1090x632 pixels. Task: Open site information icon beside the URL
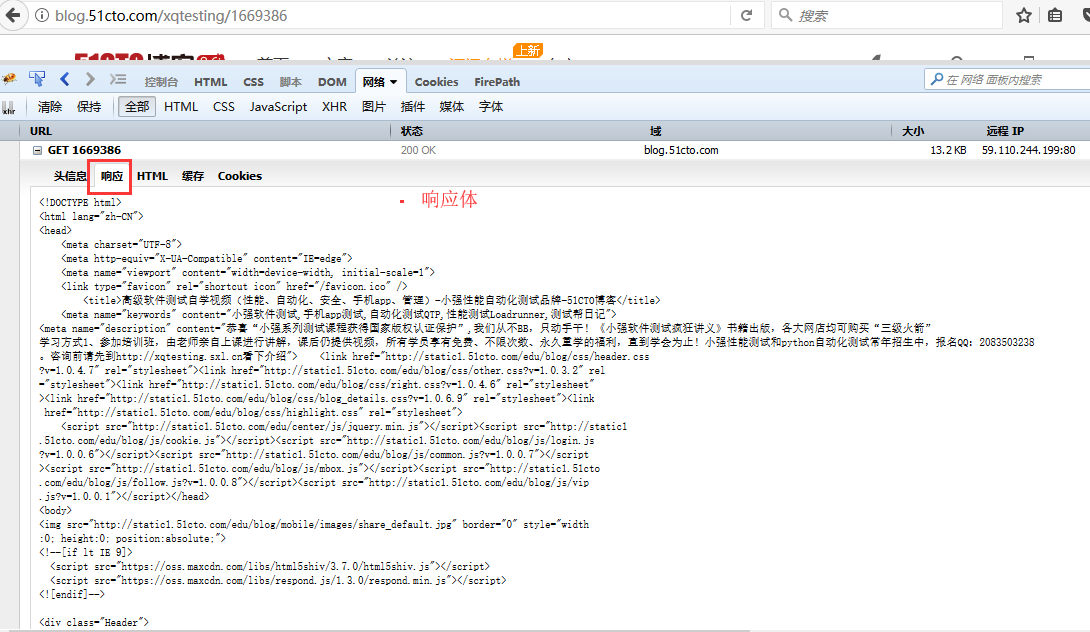[42, 15]
